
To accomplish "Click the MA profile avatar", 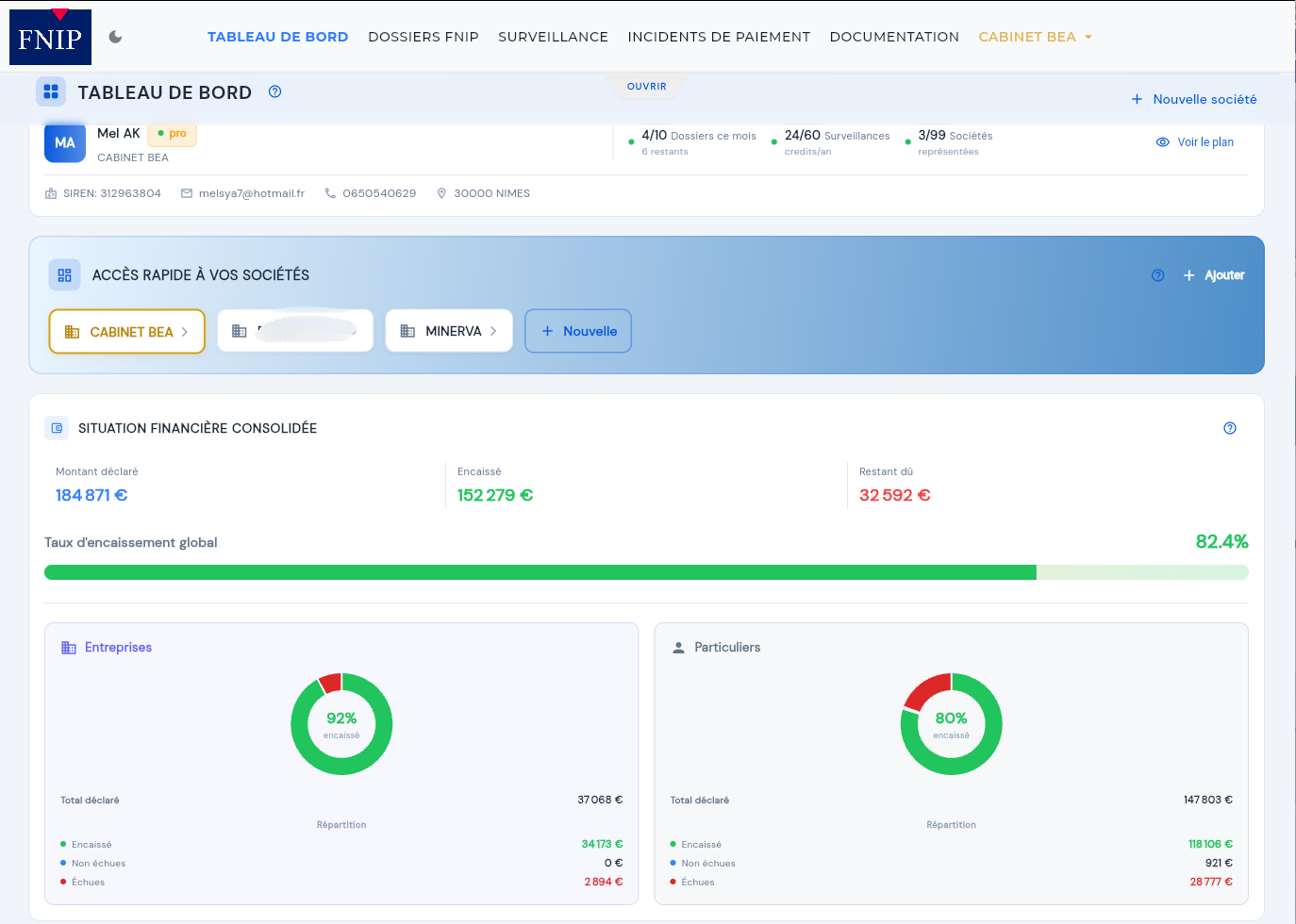I will coord(65,142).
